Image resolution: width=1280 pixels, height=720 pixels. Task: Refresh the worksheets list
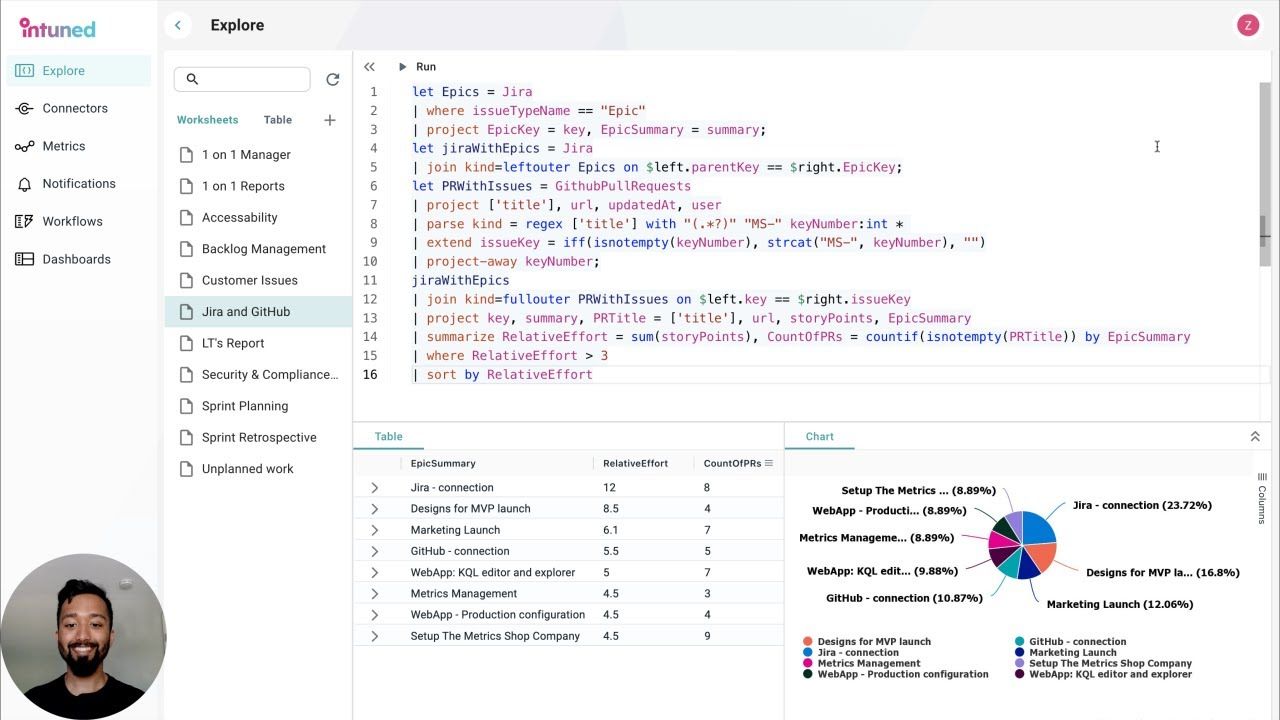coord(333,79)
